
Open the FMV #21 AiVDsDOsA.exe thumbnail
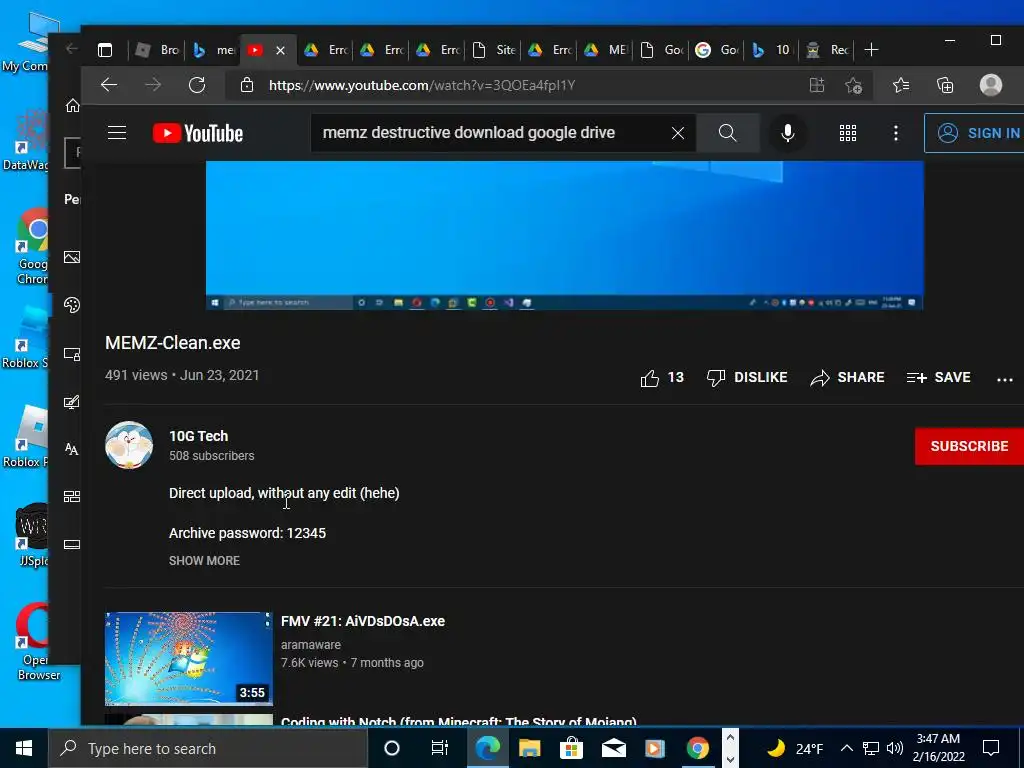coord(189,658)
